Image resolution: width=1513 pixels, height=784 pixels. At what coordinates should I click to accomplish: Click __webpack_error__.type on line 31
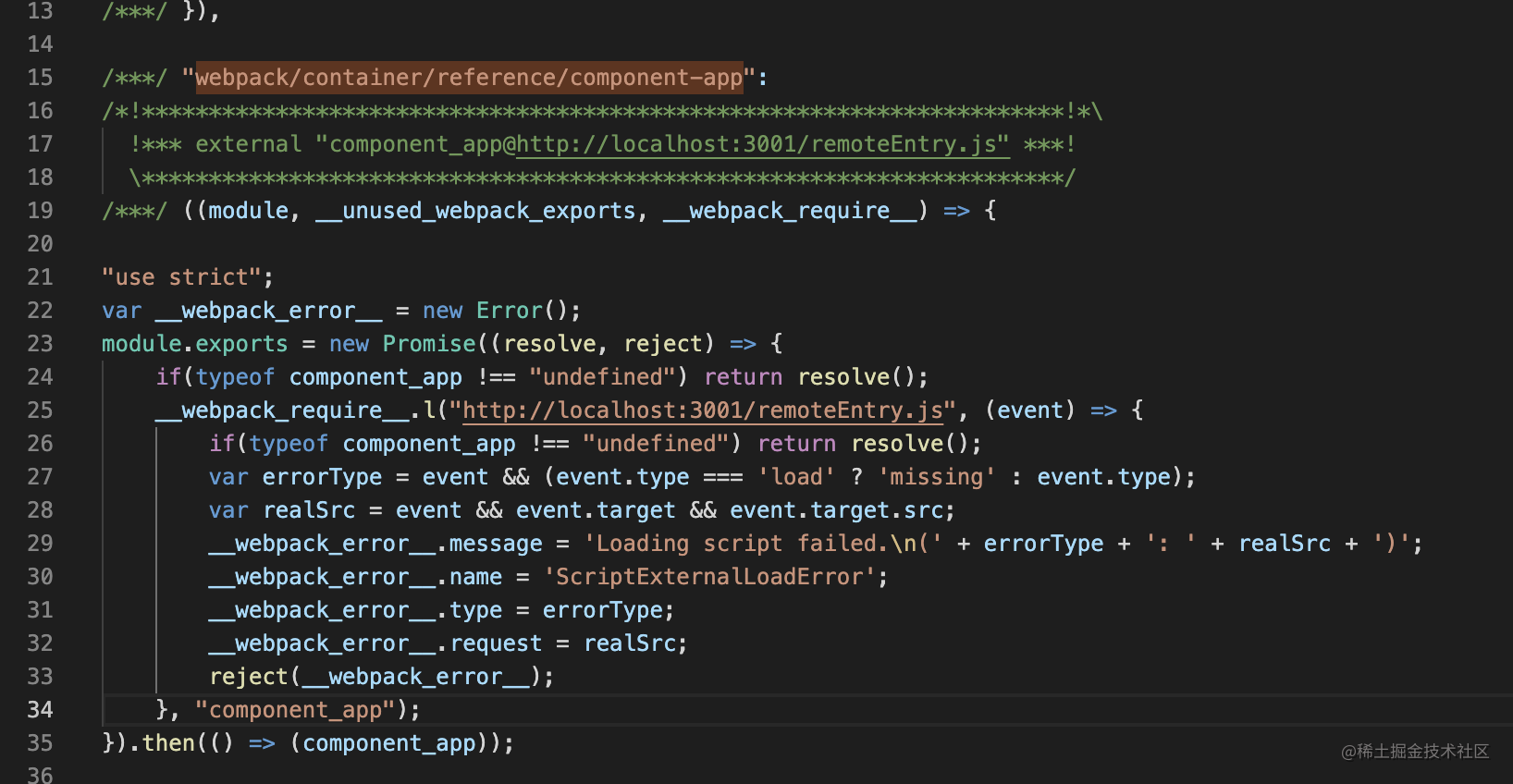click(355, 610)
